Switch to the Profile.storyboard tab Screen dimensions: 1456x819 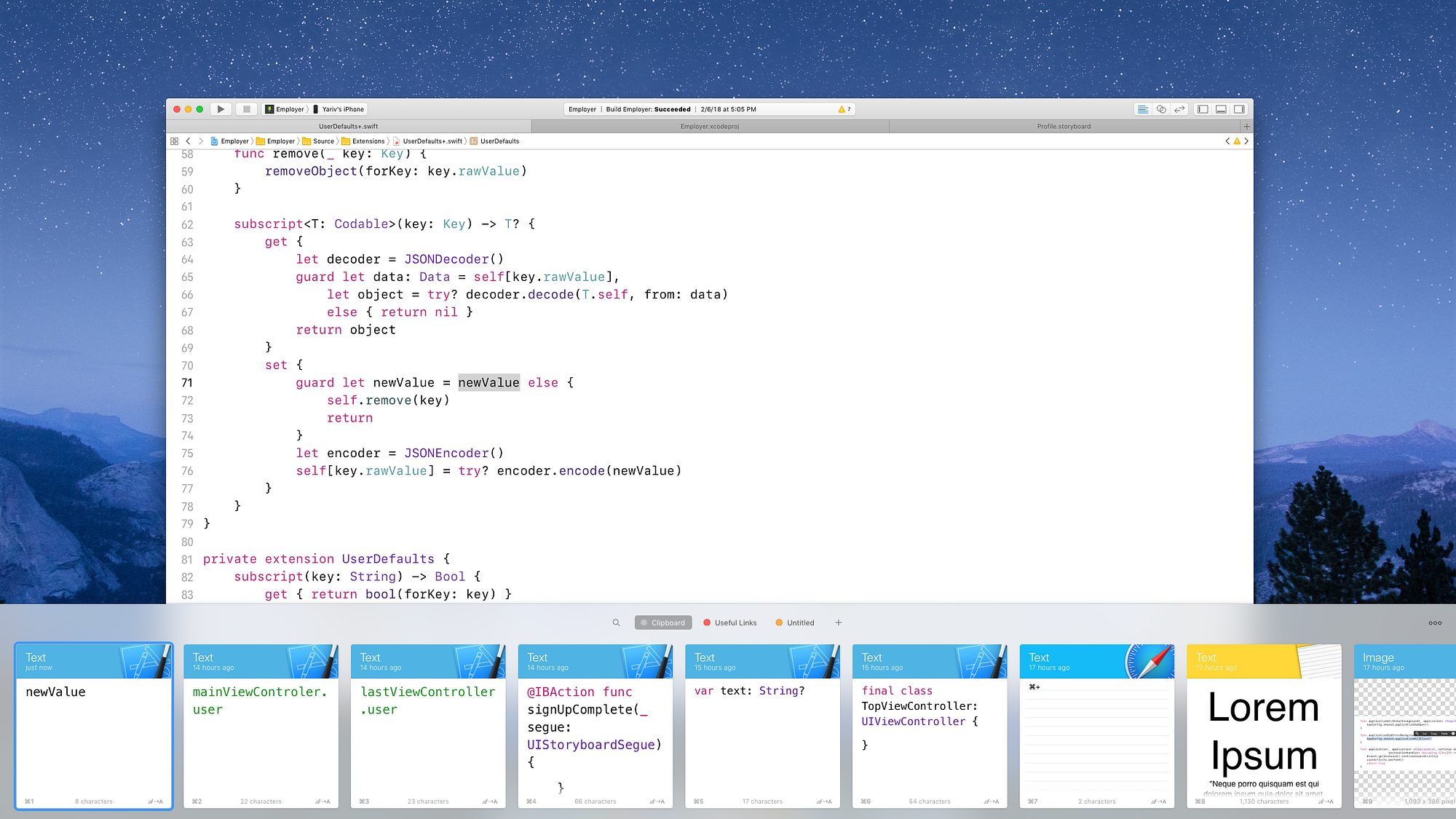click(x=1064, y=127)
